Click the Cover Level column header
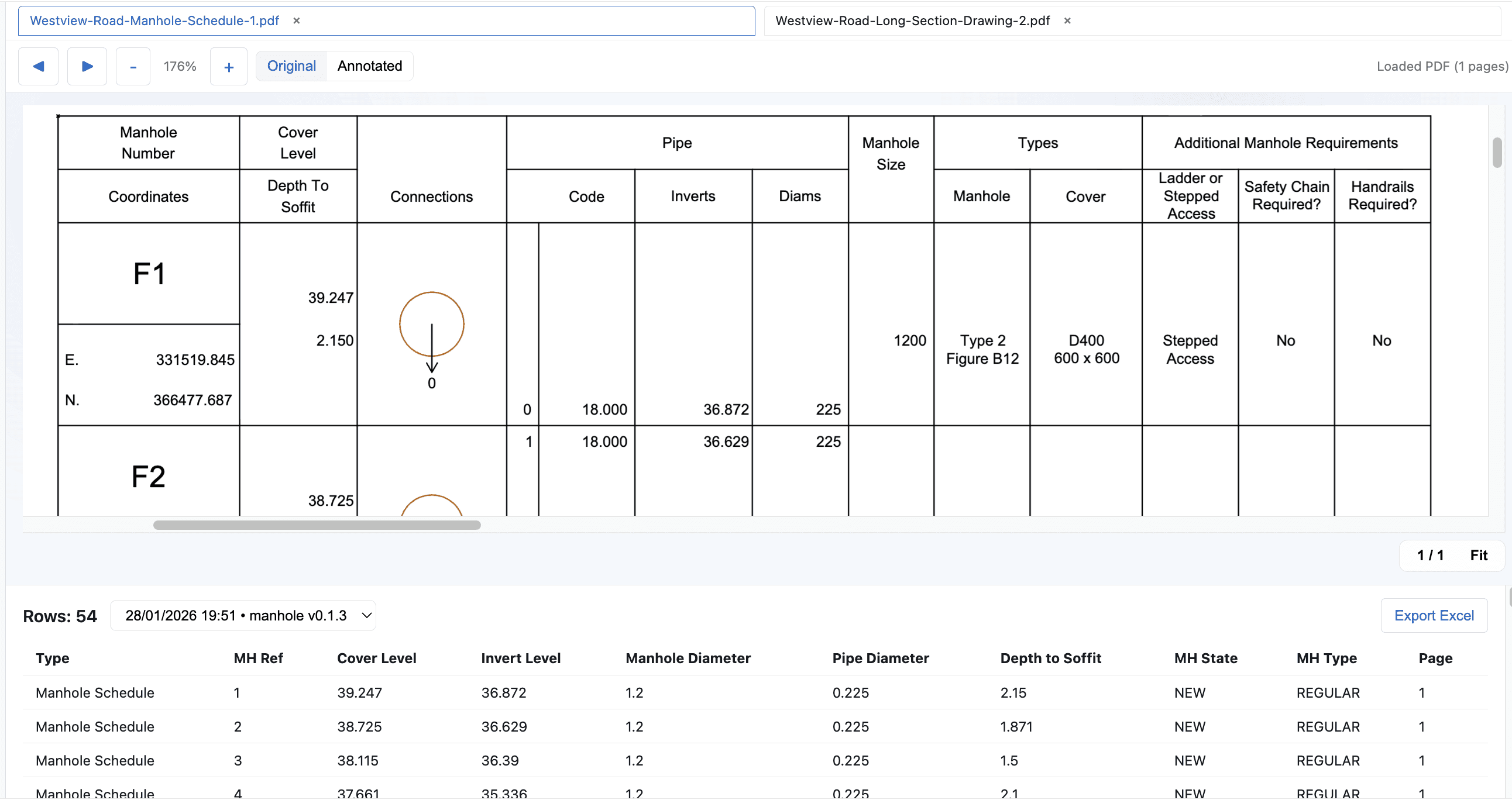Viewport: 1512px width, 800px height. click(x=376, y=658)
